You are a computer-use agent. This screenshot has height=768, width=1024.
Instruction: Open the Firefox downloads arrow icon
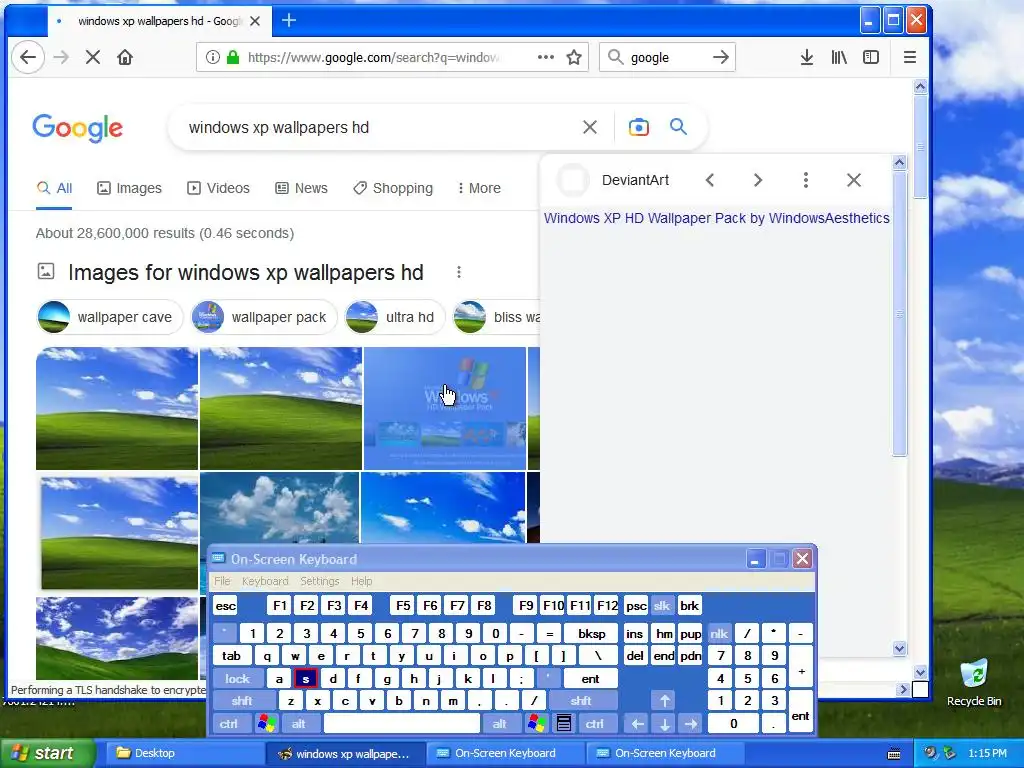pos(807,57)
